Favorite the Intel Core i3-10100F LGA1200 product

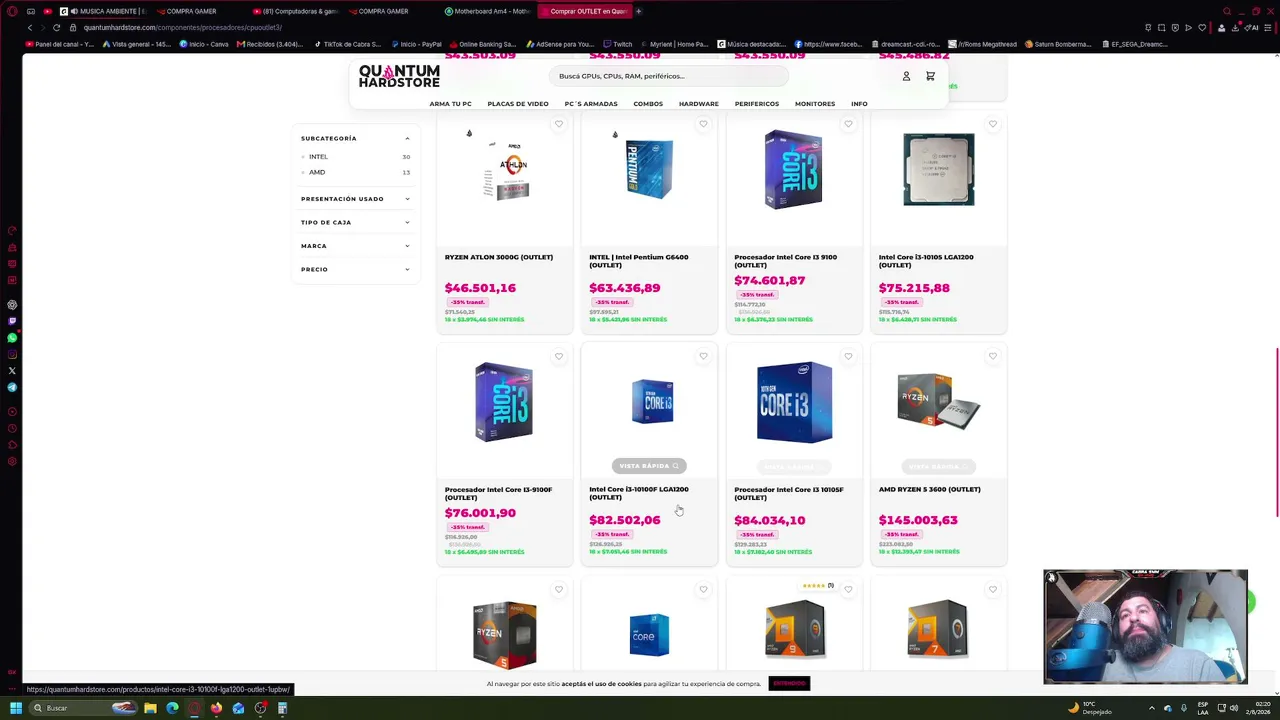[x=703, y=356]
